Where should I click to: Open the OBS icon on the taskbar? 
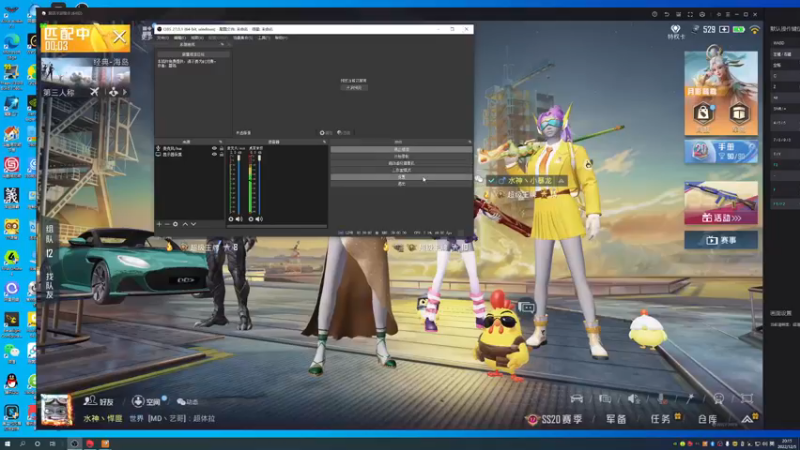click(74, 444)
